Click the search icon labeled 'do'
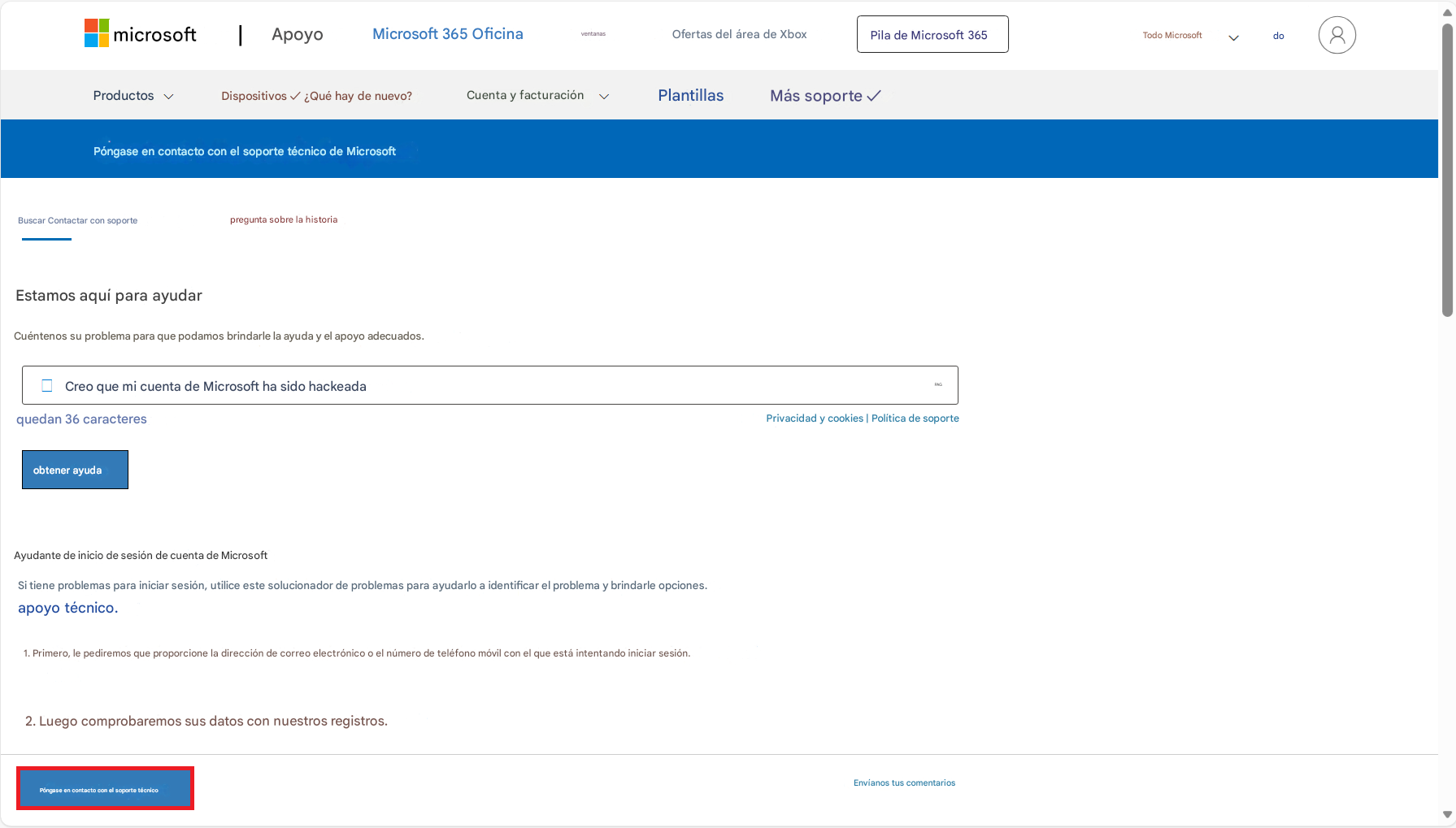The width and height of the screenshot is (1456, 828). [1278, 35]
